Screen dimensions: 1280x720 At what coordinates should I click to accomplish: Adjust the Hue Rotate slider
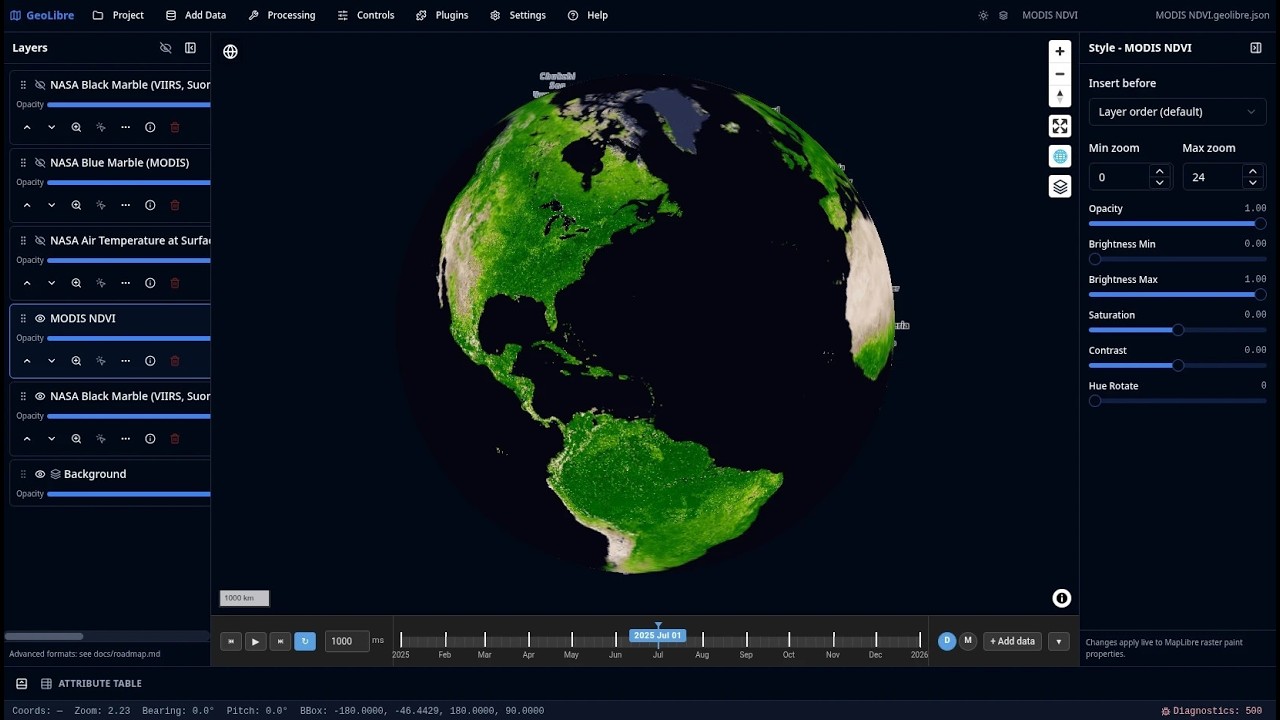[1177, 401]
